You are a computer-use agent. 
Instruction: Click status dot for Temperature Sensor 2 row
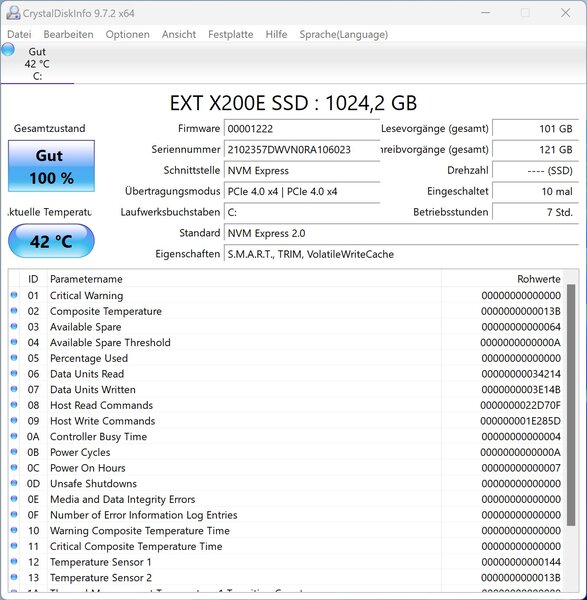tap(14, 577)
